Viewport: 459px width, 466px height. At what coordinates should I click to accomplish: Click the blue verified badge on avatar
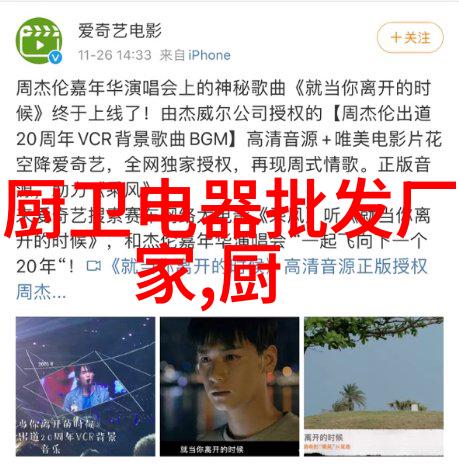[x=56, y=58]
